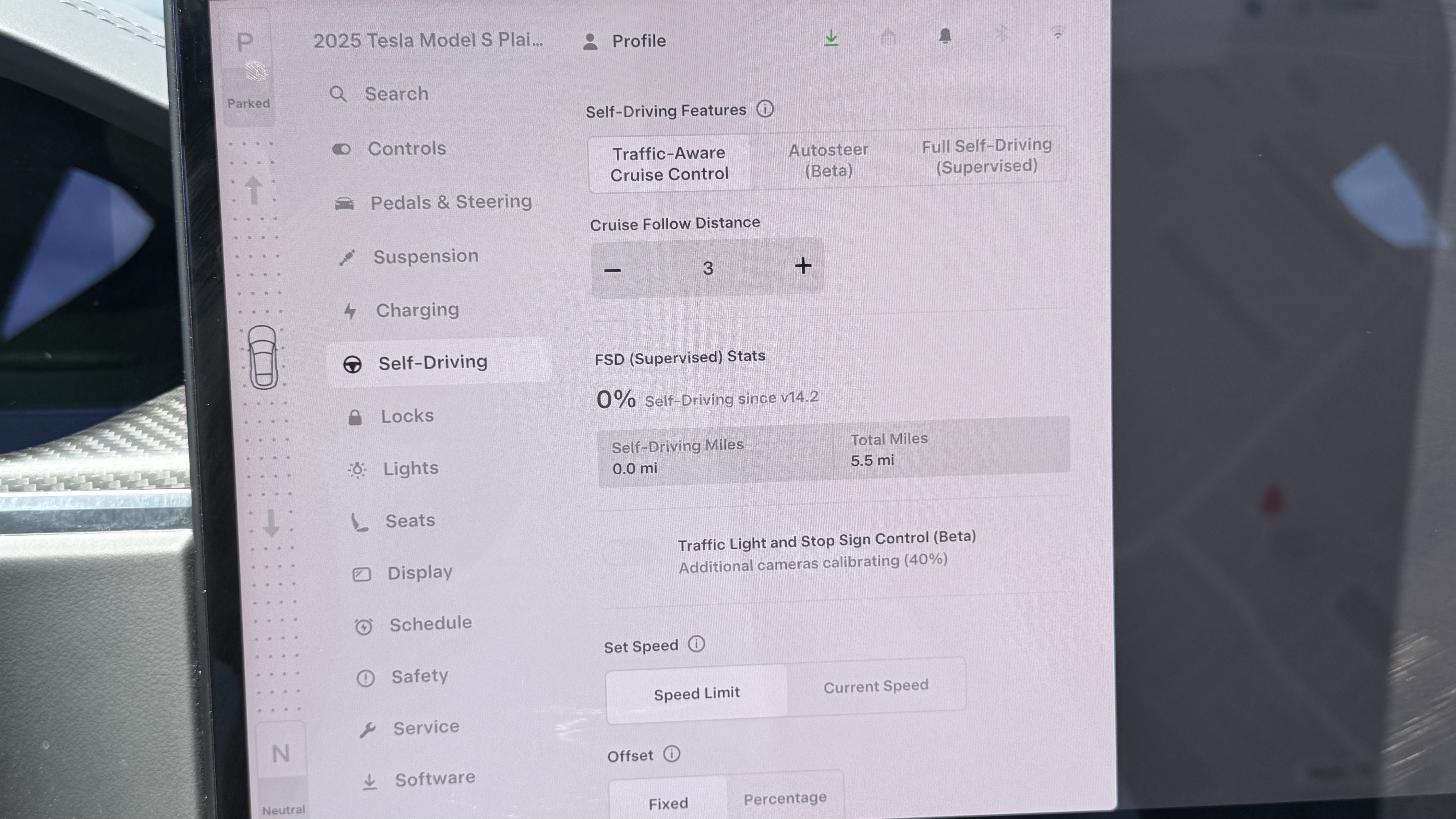Viewport: 1456px width, 819px height.
Task: Tap the software update download icon
Action: [x=831, y=38]
